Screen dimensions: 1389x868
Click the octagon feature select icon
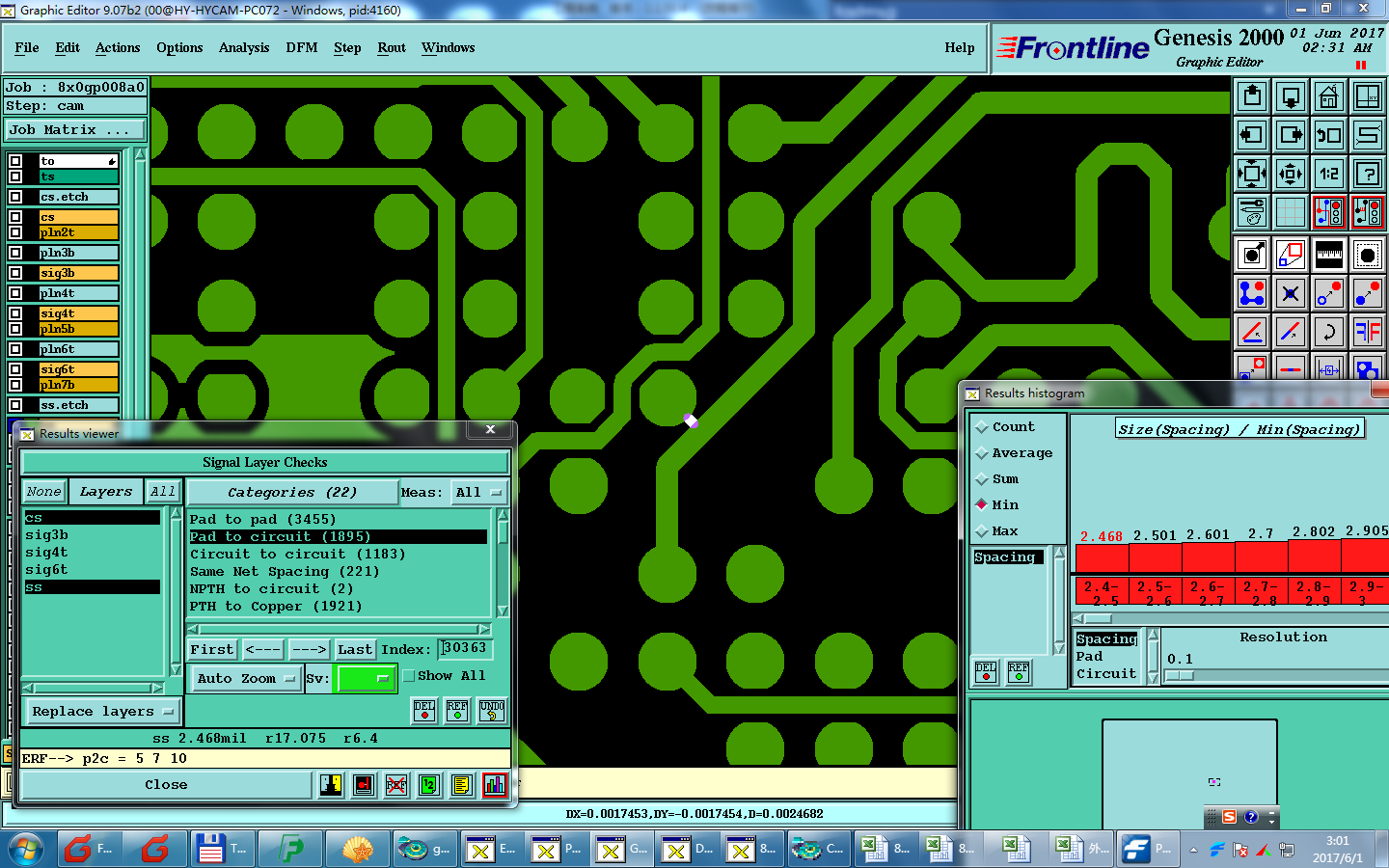1368,255
